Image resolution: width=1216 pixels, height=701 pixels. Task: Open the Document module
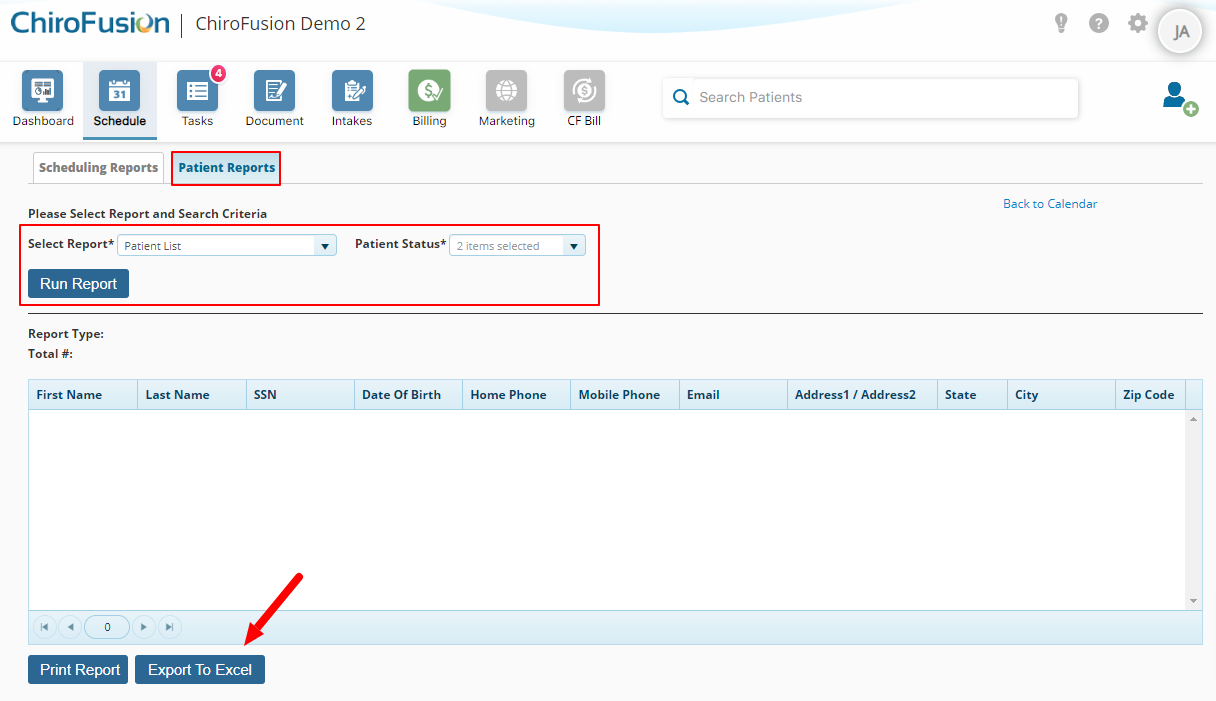click(274, 98)
